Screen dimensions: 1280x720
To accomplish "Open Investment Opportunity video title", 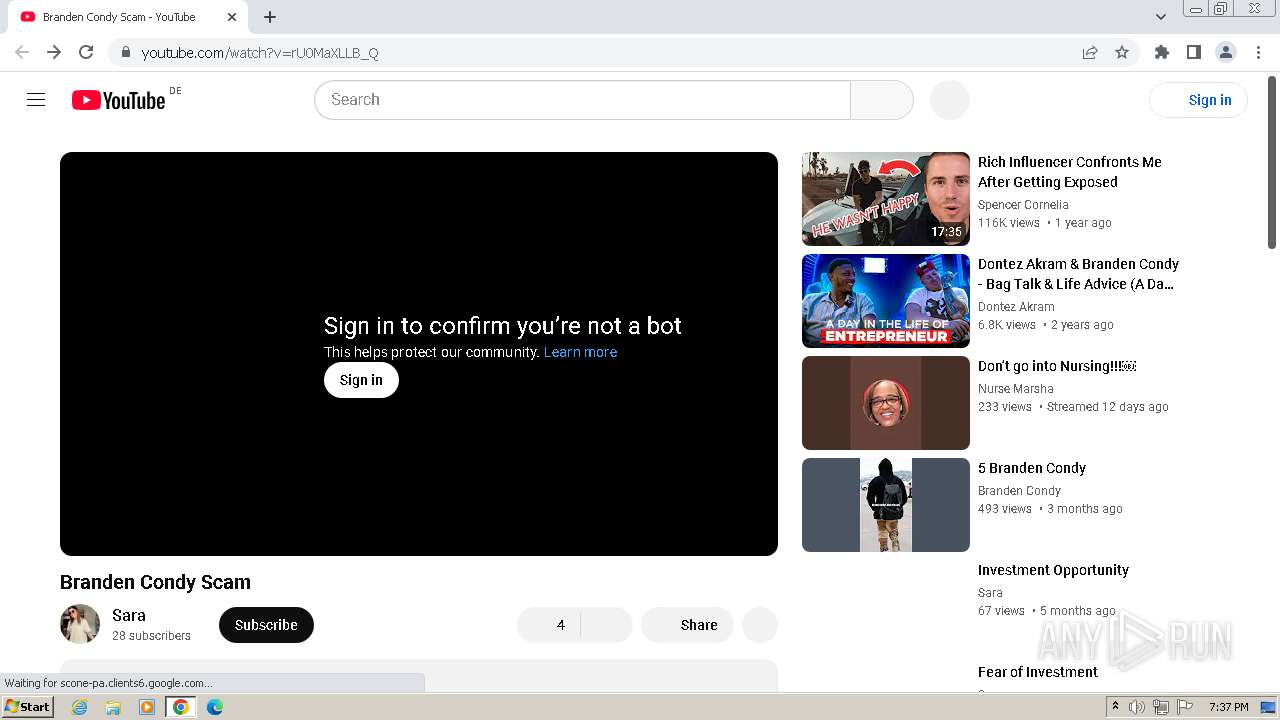I will coord(1053,570).
